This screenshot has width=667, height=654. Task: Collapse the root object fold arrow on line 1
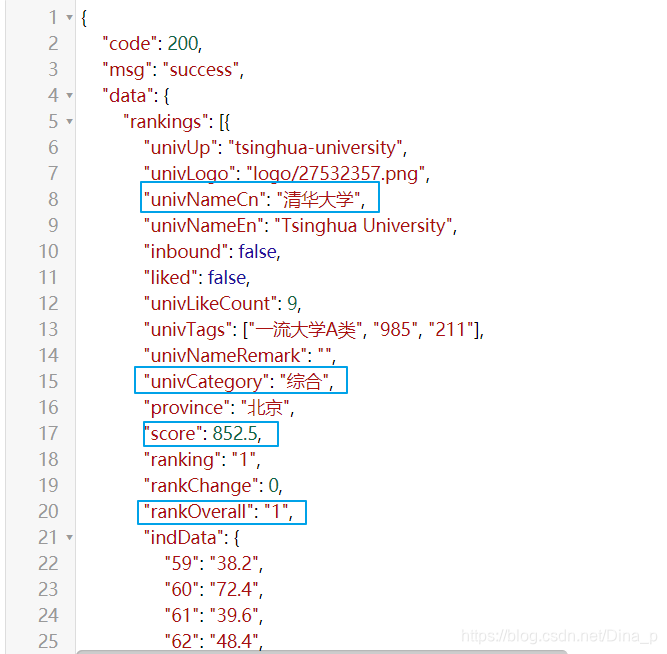pos(69,18)
